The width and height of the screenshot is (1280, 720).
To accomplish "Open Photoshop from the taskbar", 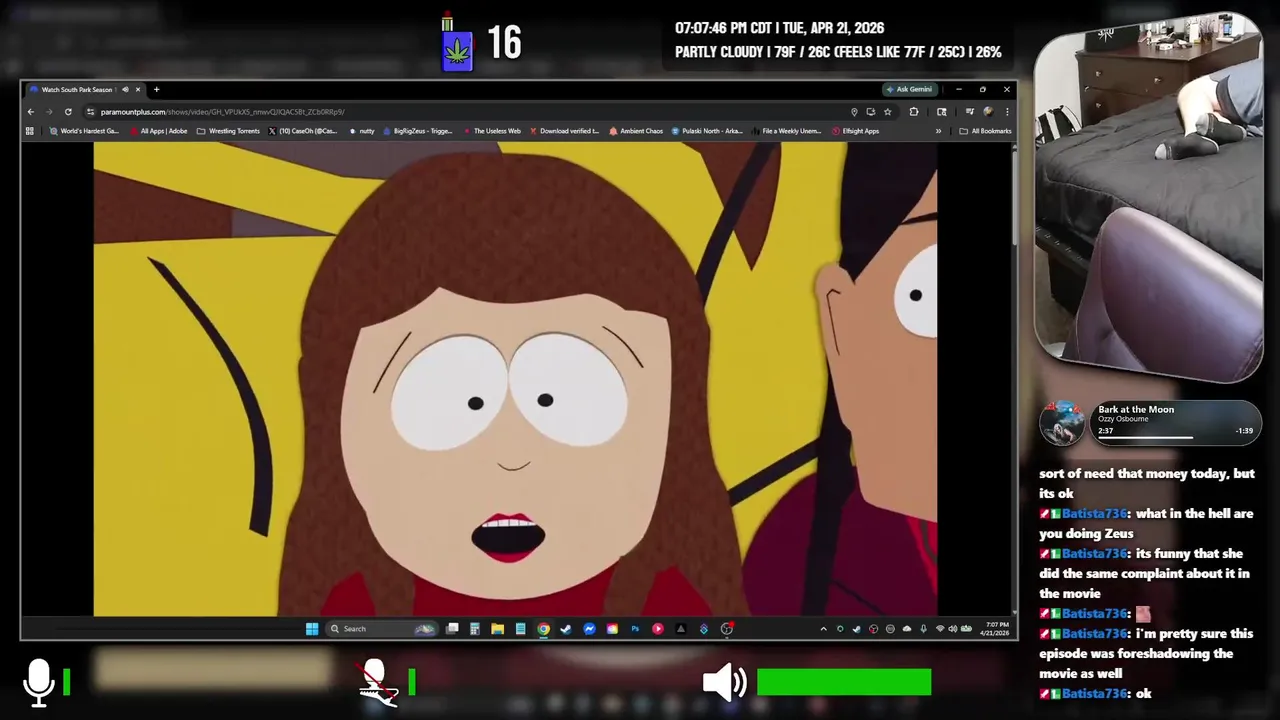I will 635,629.
